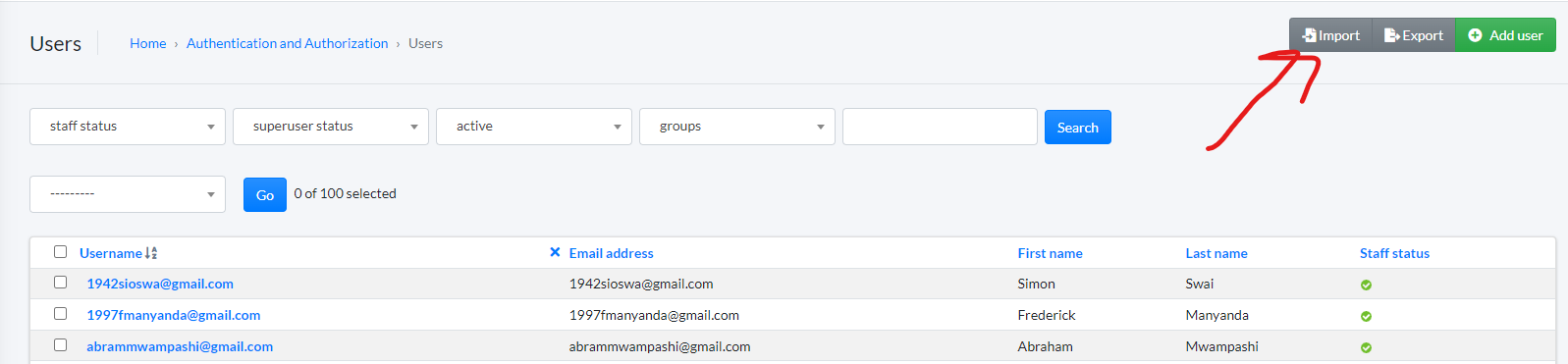Viewport: 1568px width, 364px height.
Task: Click the blue Search button
Action: tap(1078, 128)
